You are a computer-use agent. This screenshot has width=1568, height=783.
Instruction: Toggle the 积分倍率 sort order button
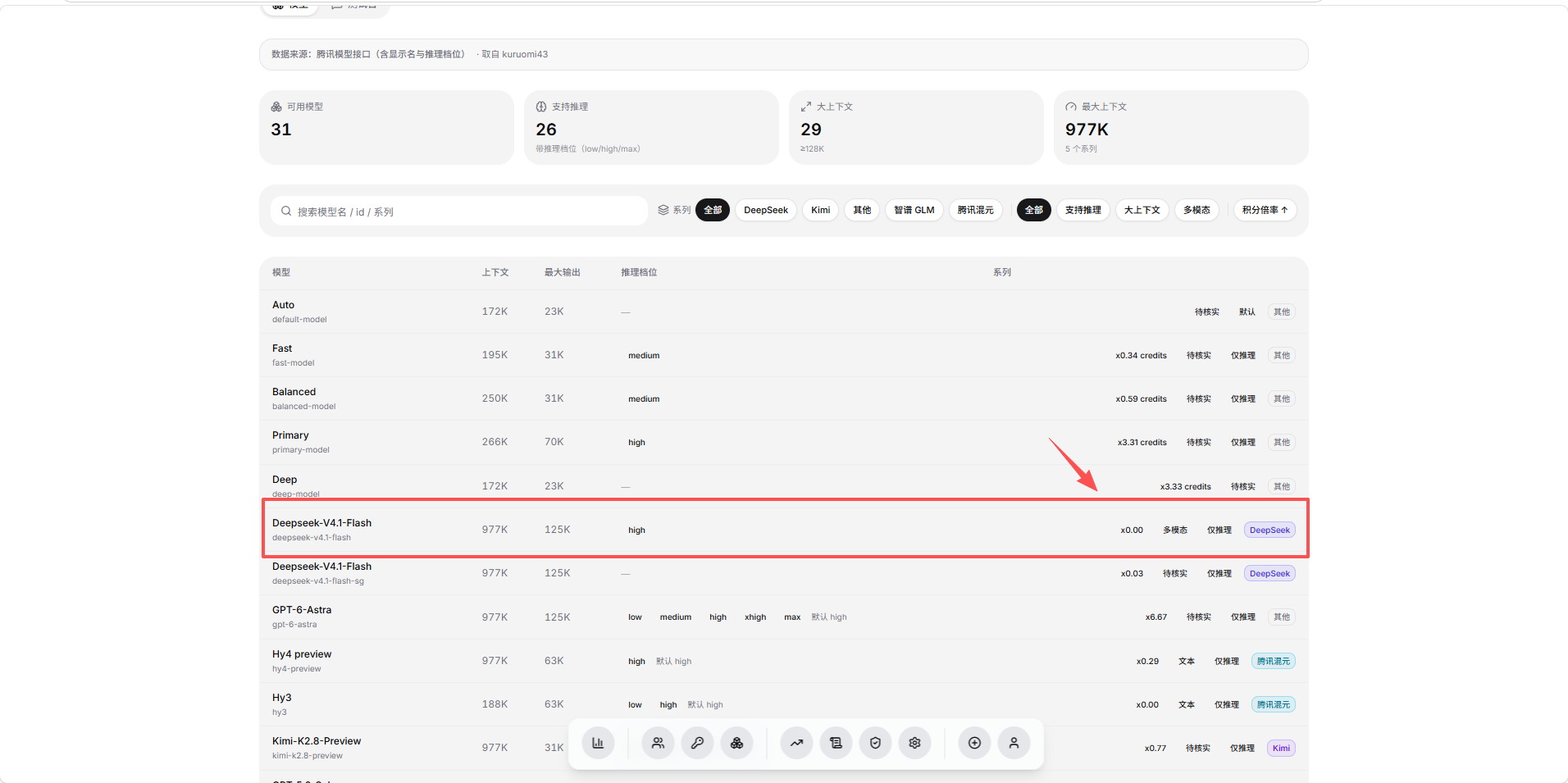click(x=1265, y=210)
